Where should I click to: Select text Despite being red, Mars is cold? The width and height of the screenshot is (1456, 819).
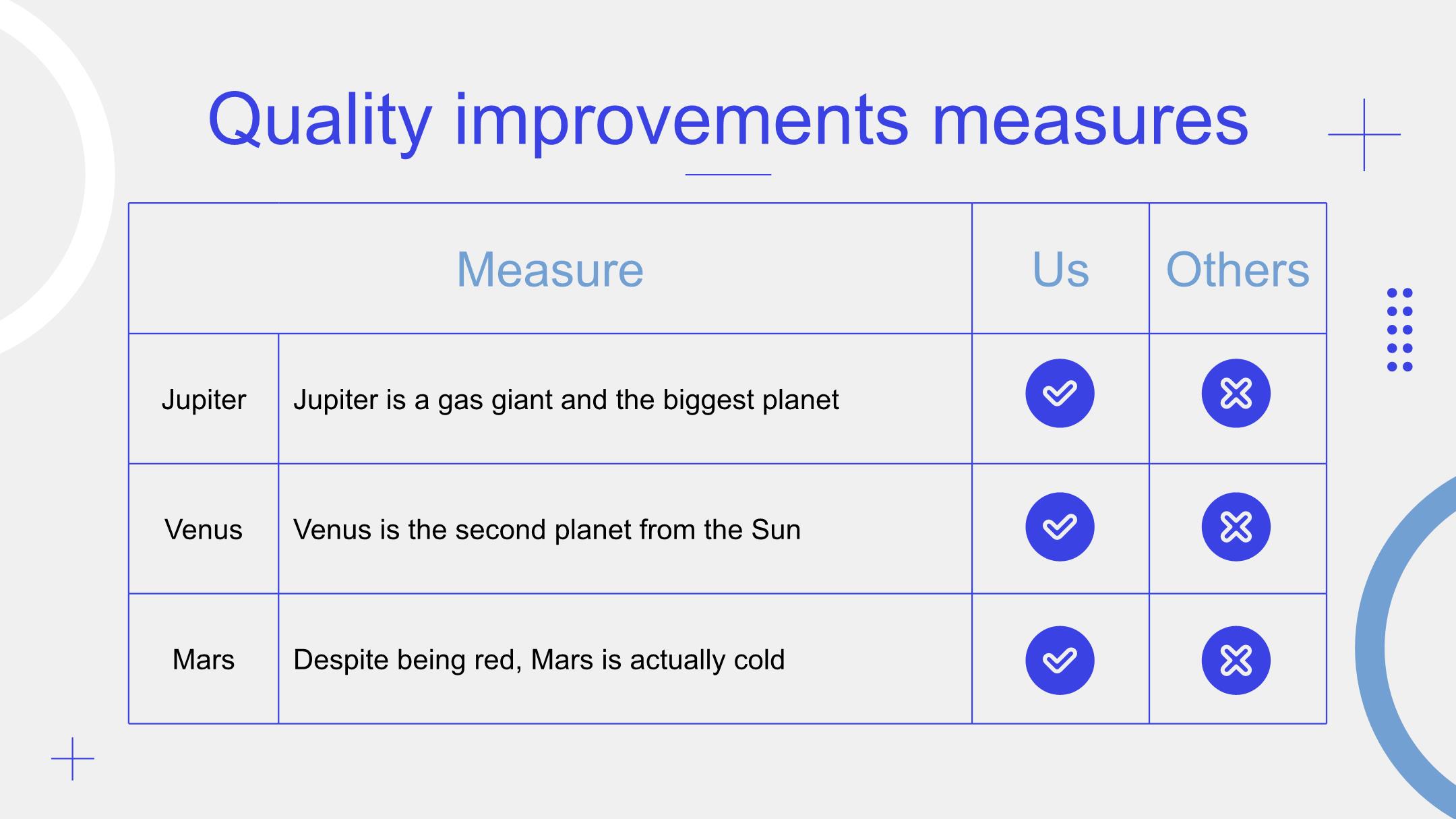(539, 660)
